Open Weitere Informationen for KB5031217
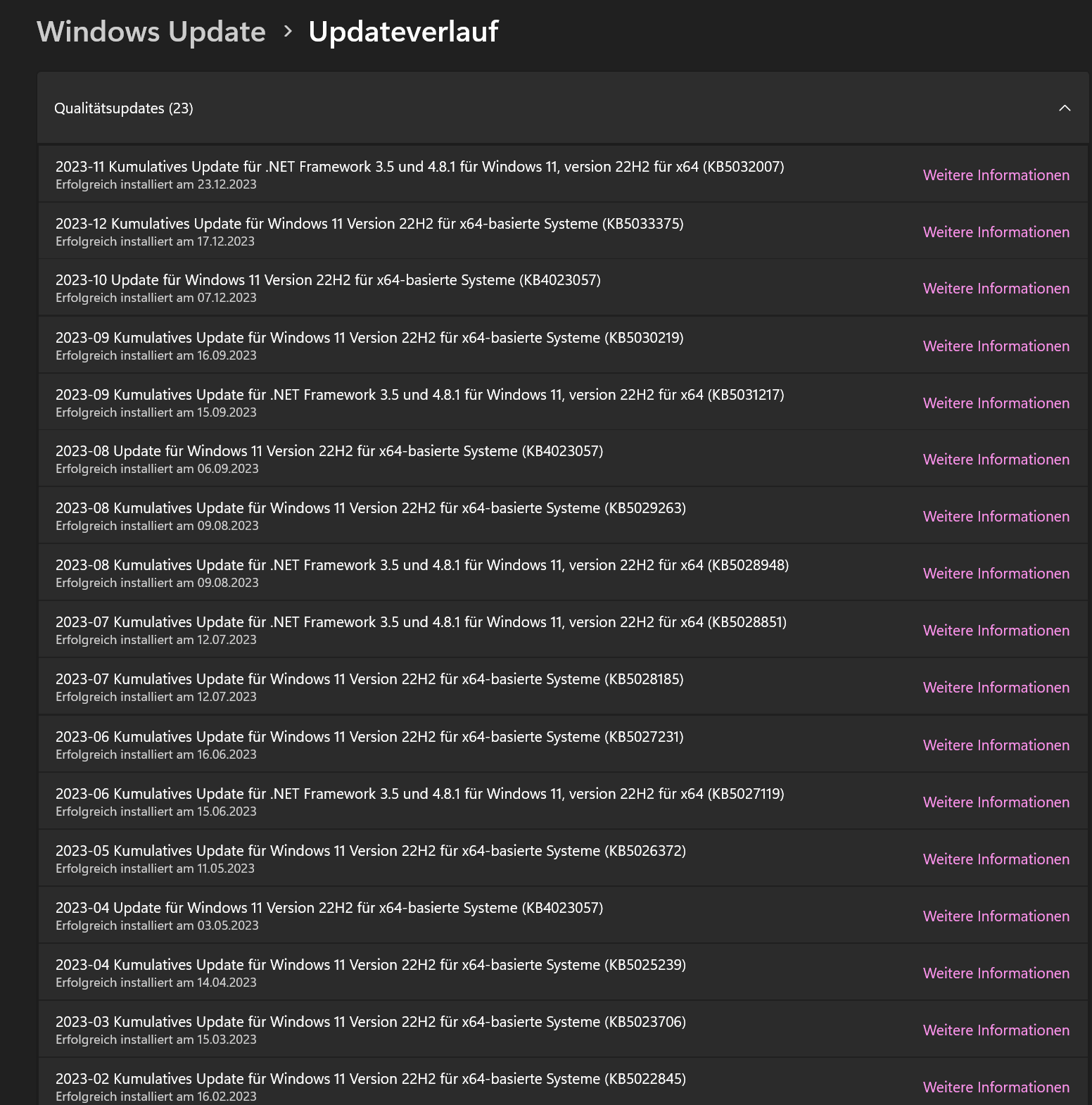The image size is (1092, 1105). coord(996,403)
